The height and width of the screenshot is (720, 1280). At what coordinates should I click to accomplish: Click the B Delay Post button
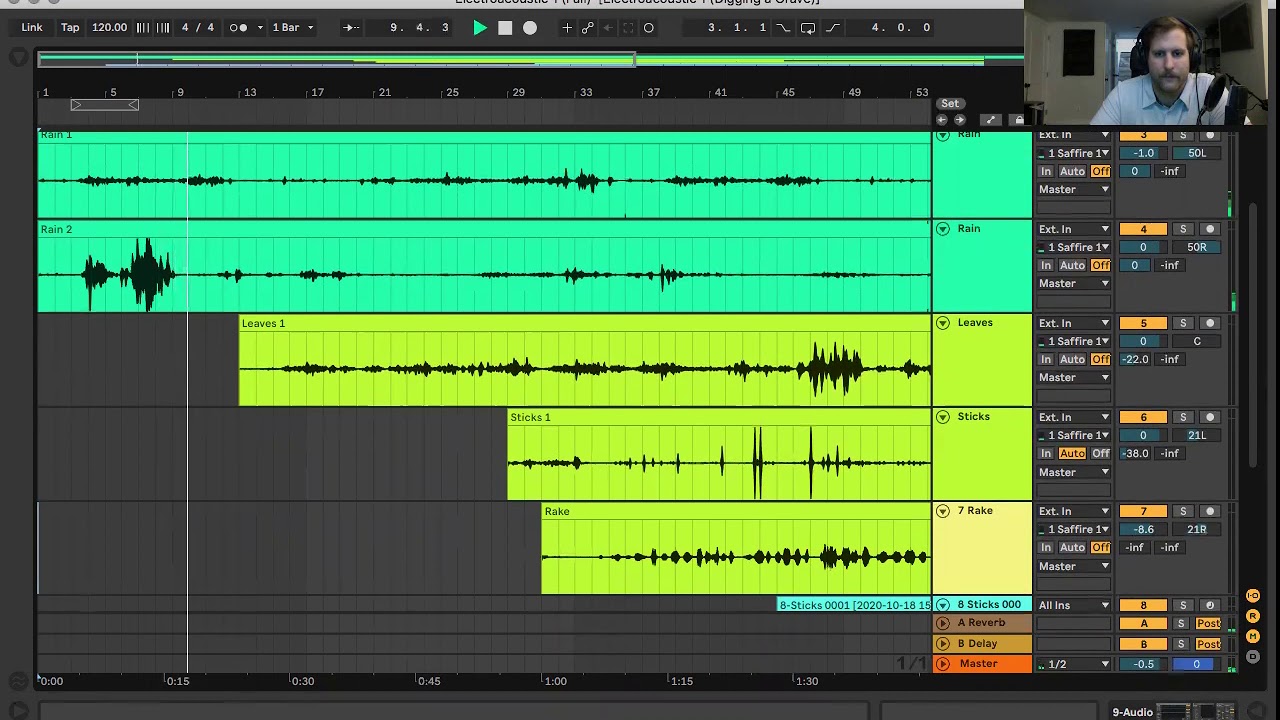tap(1208, 644)
